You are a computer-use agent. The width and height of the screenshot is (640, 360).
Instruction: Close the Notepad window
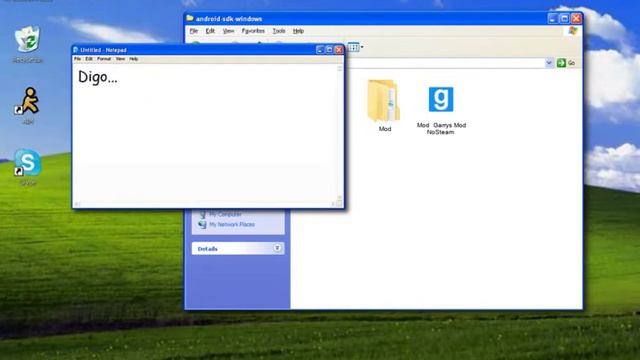tap(339, 49)
